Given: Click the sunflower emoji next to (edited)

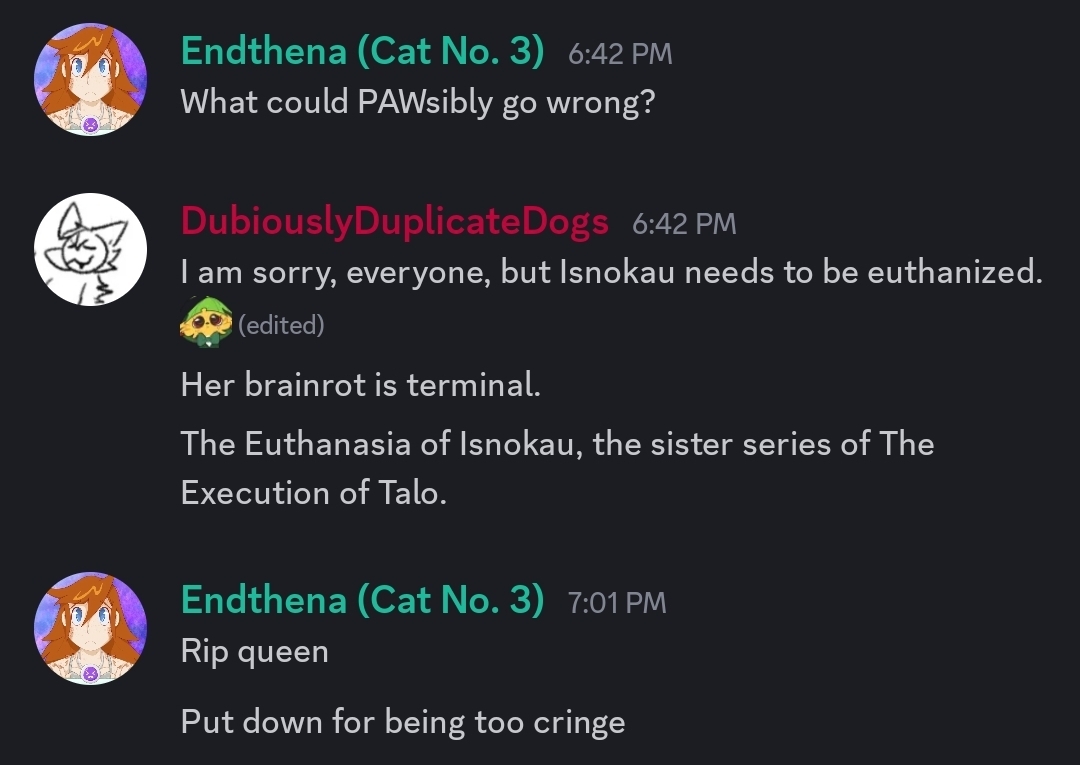Looking at the screenshot, I should (x=205, y=324).
